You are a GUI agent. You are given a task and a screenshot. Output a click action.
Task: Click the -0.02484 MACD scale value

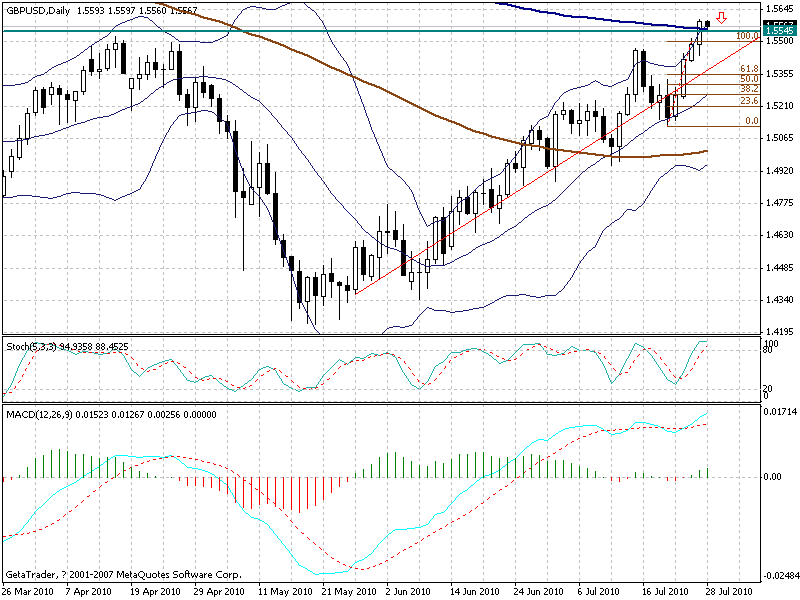[780, 577]
